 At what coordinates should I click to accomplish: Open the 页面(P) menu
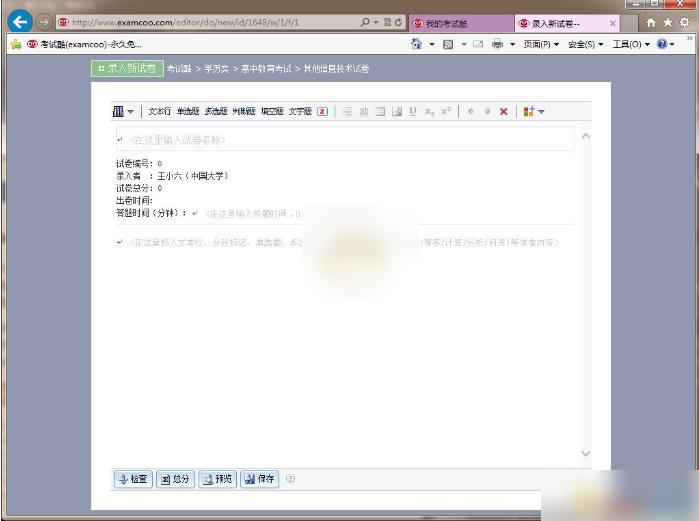(541, 44)
